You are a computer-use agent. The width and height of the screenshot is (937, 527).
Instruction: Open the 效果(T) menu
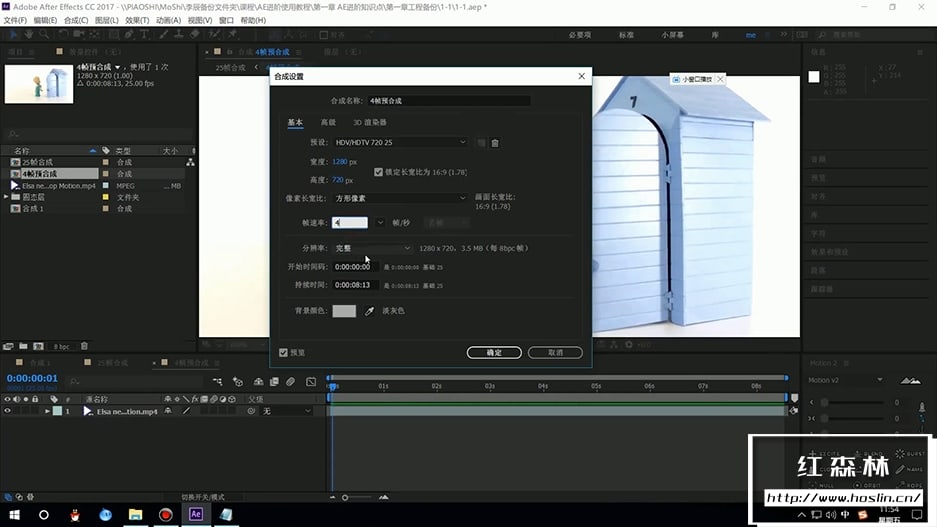pos(138,20)
